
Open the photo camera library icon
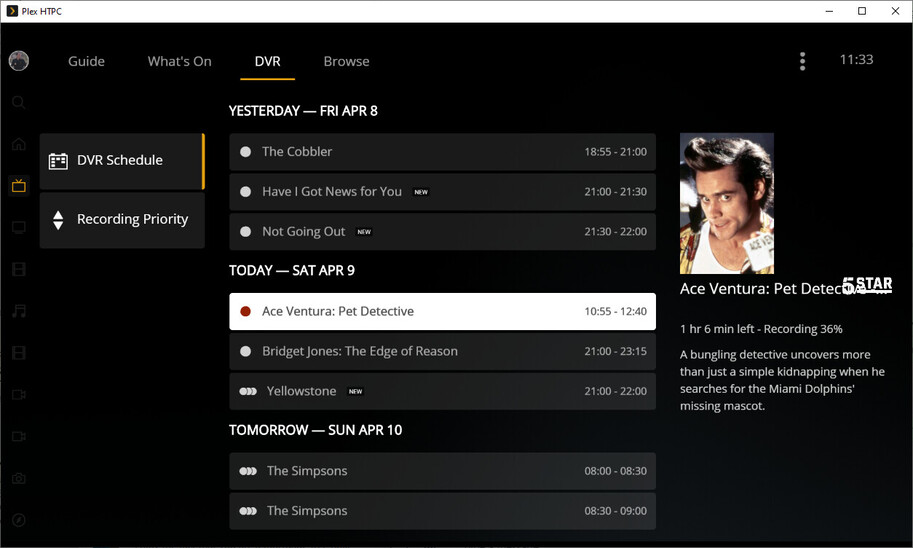19,478
